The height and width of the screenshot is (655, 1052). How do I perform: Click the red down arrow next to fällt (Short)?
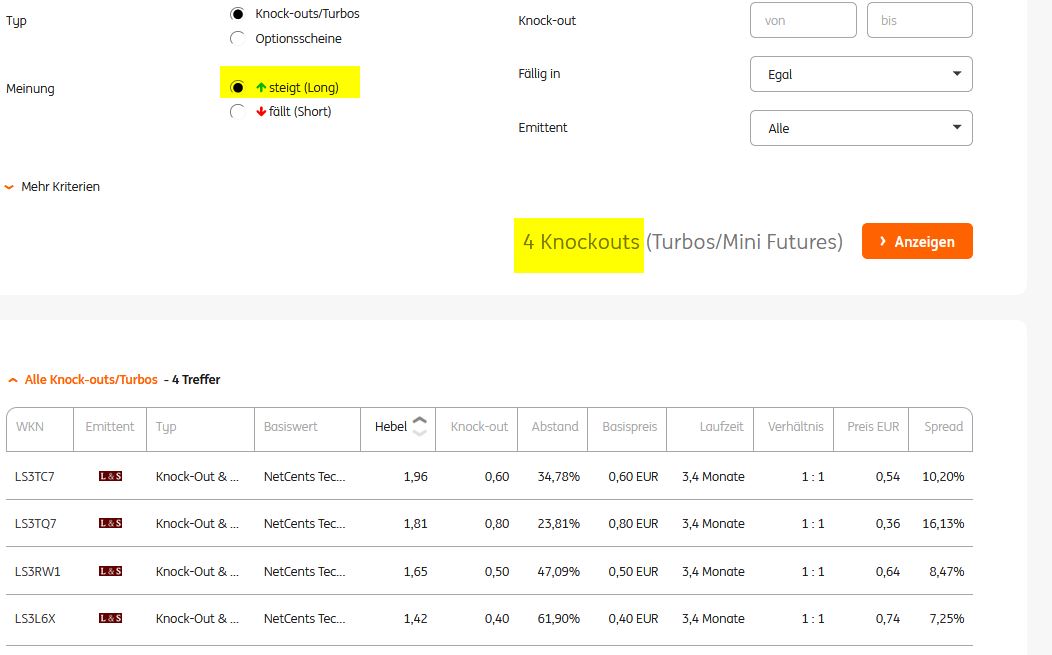(x=260, y=111)
